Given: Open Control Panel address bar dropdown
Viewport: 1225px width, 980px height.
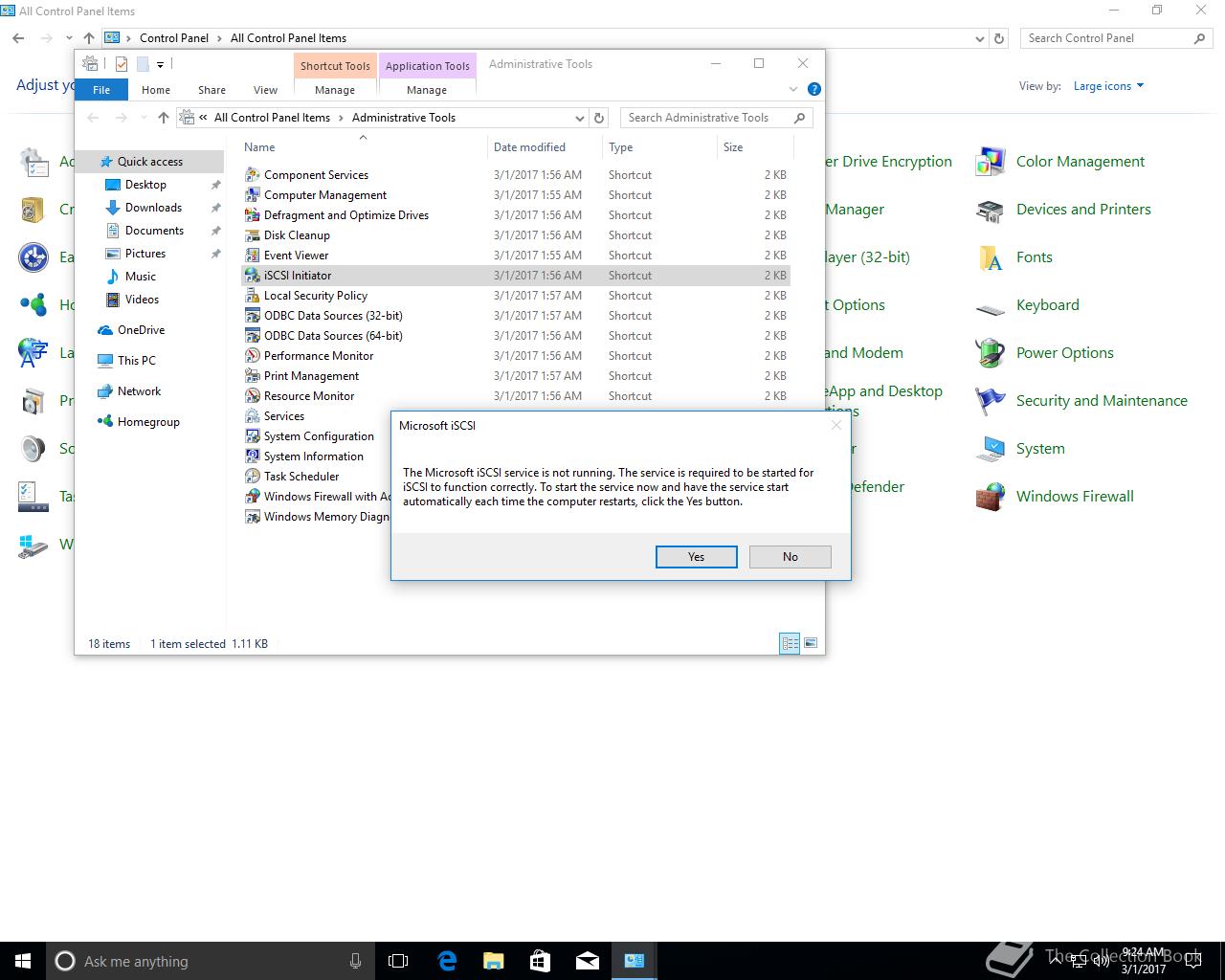Looking at the screenshot, I should coord(979,39).
